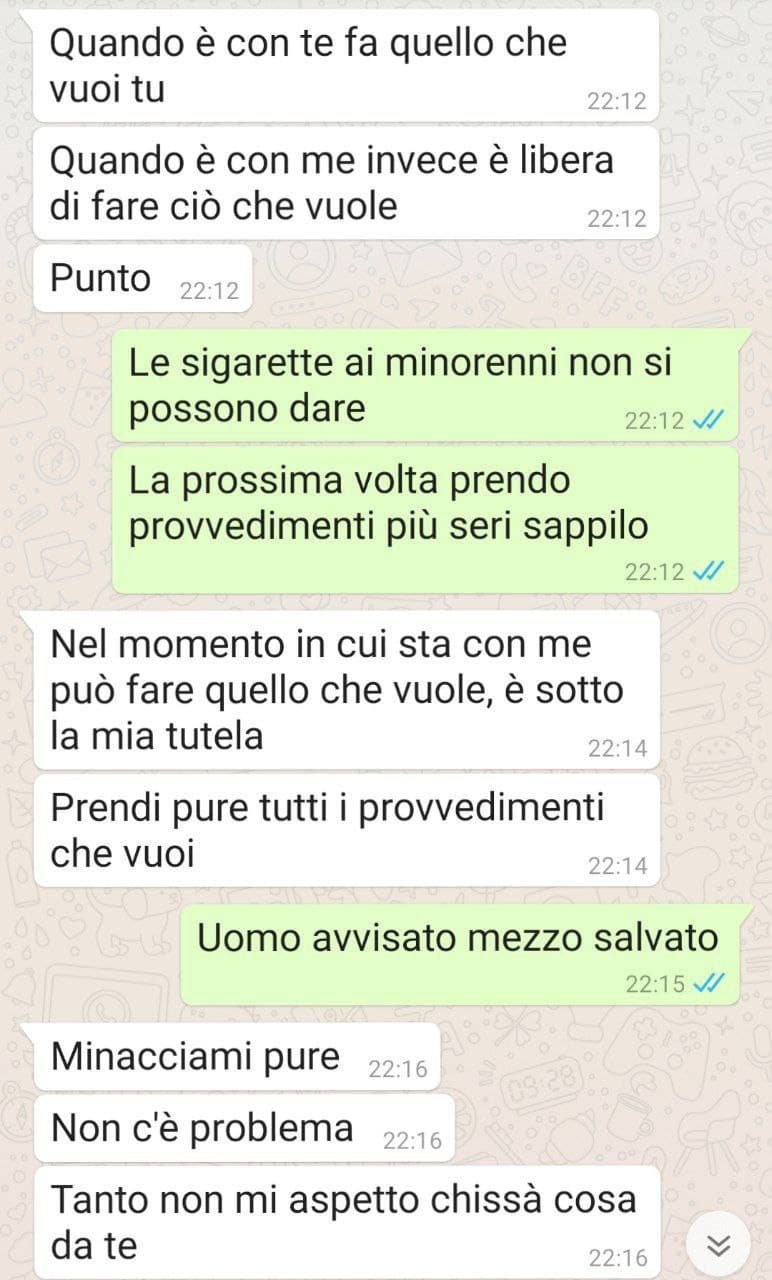The image size is (772, 1280).
Task: Click the 22:14 timestamp under 'la mia tutela'
Action: coord(617,748)
